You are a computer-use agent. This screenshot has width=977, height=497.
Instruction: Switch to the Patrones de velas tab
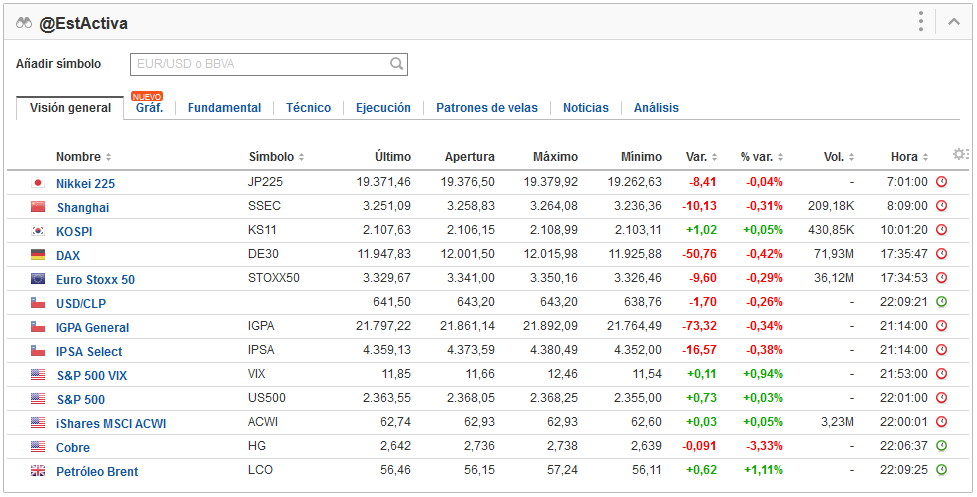pos(487,108)
